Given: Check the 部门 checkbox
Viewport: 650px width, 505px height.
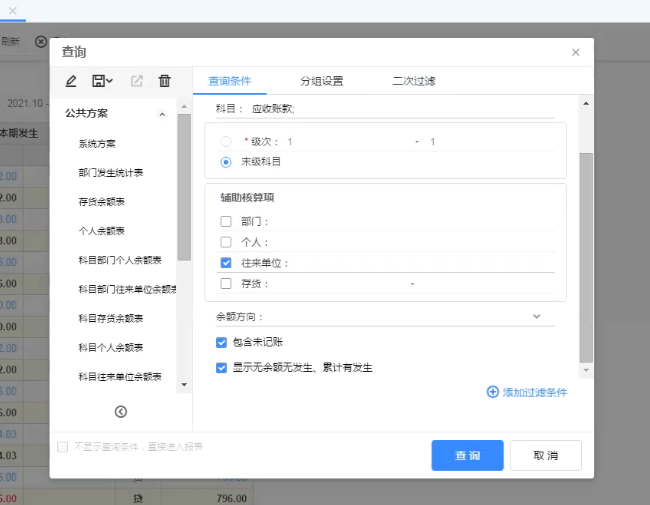Looking at the screenshot, I should pyautogui.click(x=226, y=221).
